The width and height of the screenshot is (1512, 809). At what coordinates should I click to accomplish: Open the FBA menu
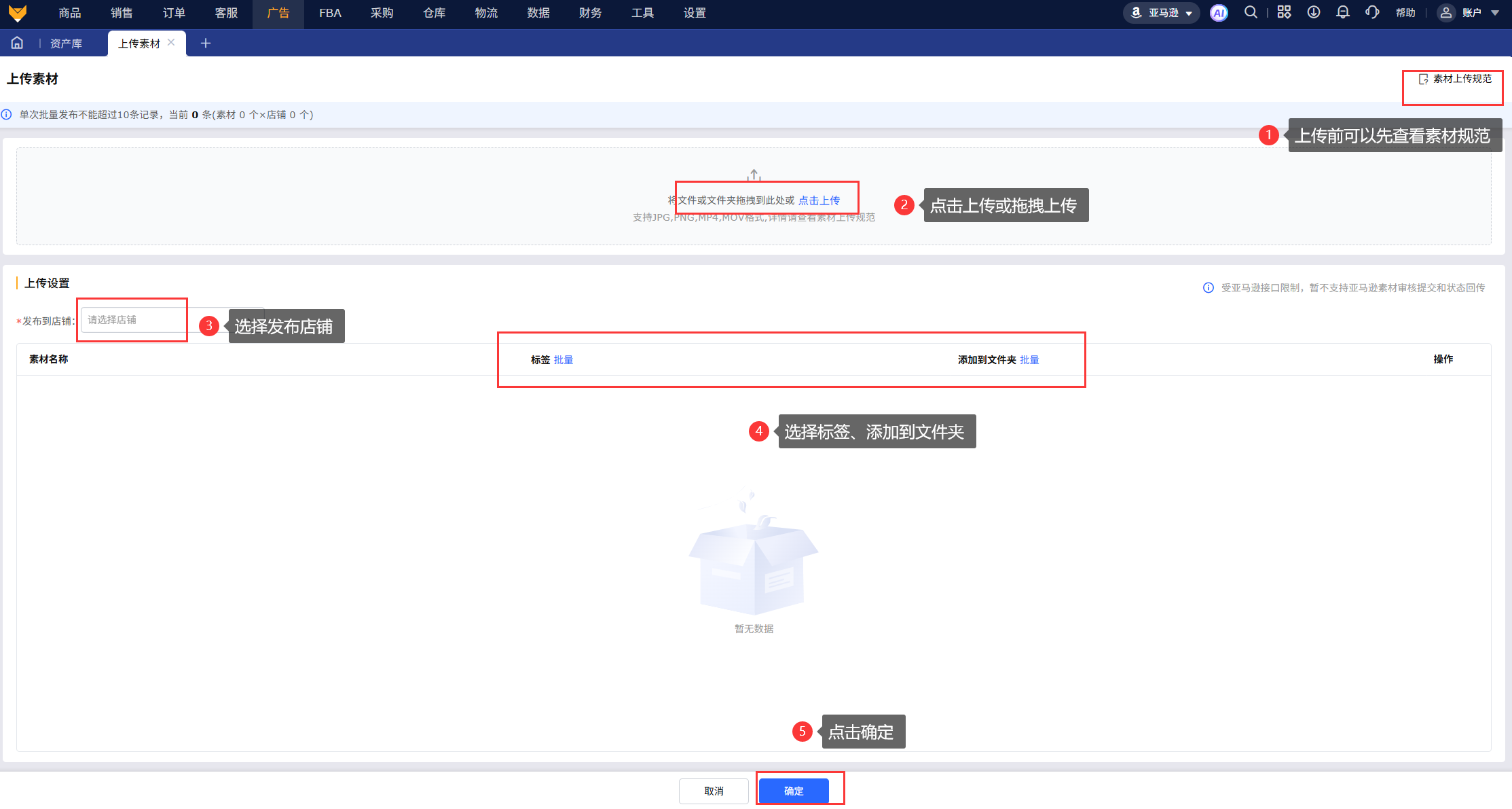point(330,13)
